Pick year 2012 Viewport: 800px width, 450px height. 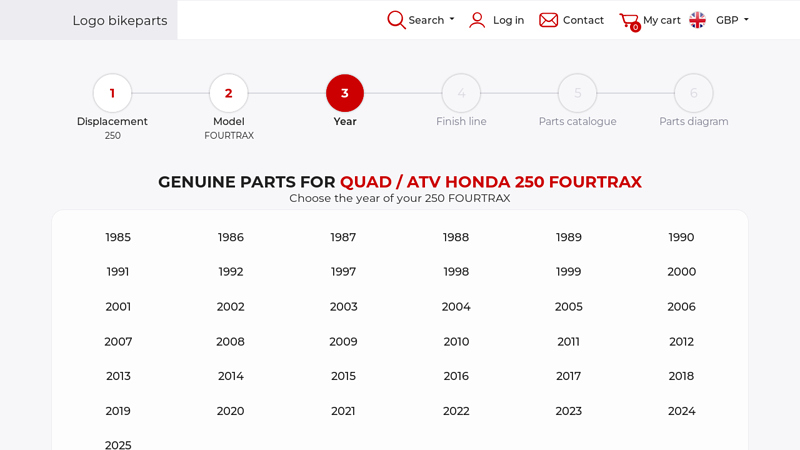pos(681,341)
